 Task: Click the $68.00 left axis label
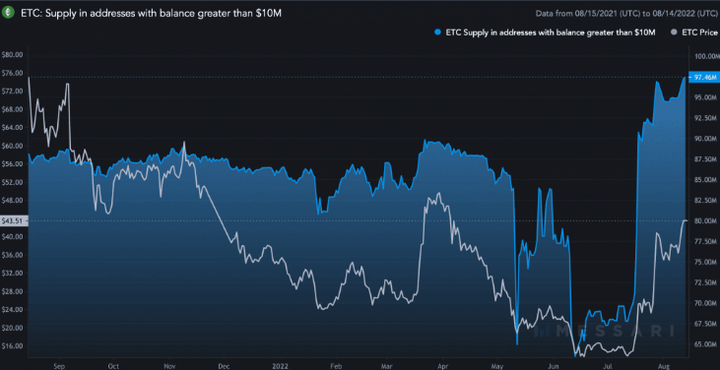click(13, 109)
